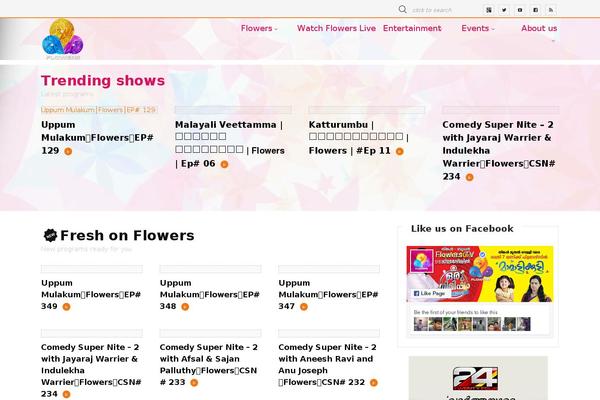Click the four-square social icon beside Twitter
The image size is (600, 400).
click(489, 10)
